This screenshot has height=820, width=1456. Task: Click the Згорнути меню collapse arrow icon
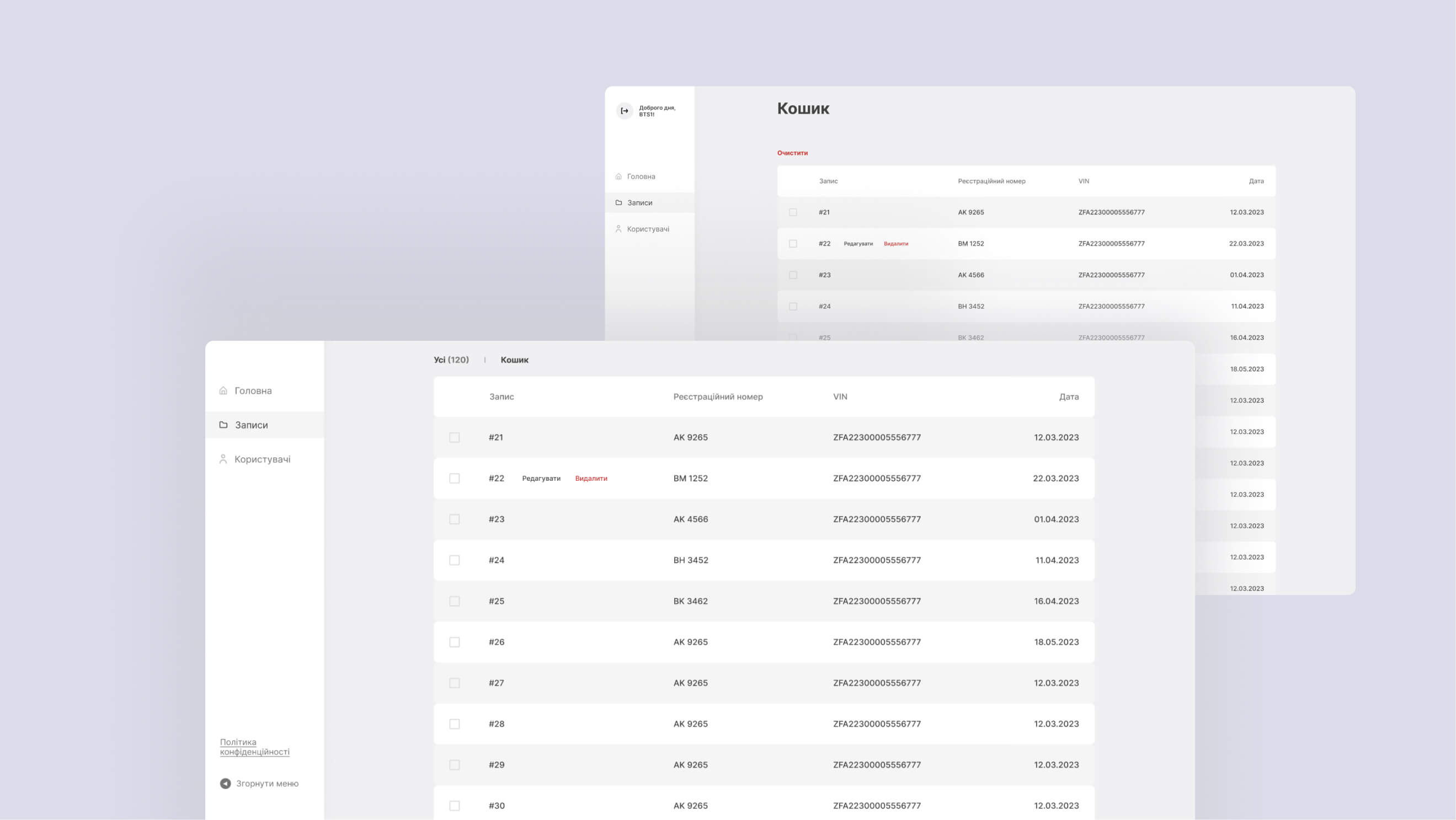[226, 783]
